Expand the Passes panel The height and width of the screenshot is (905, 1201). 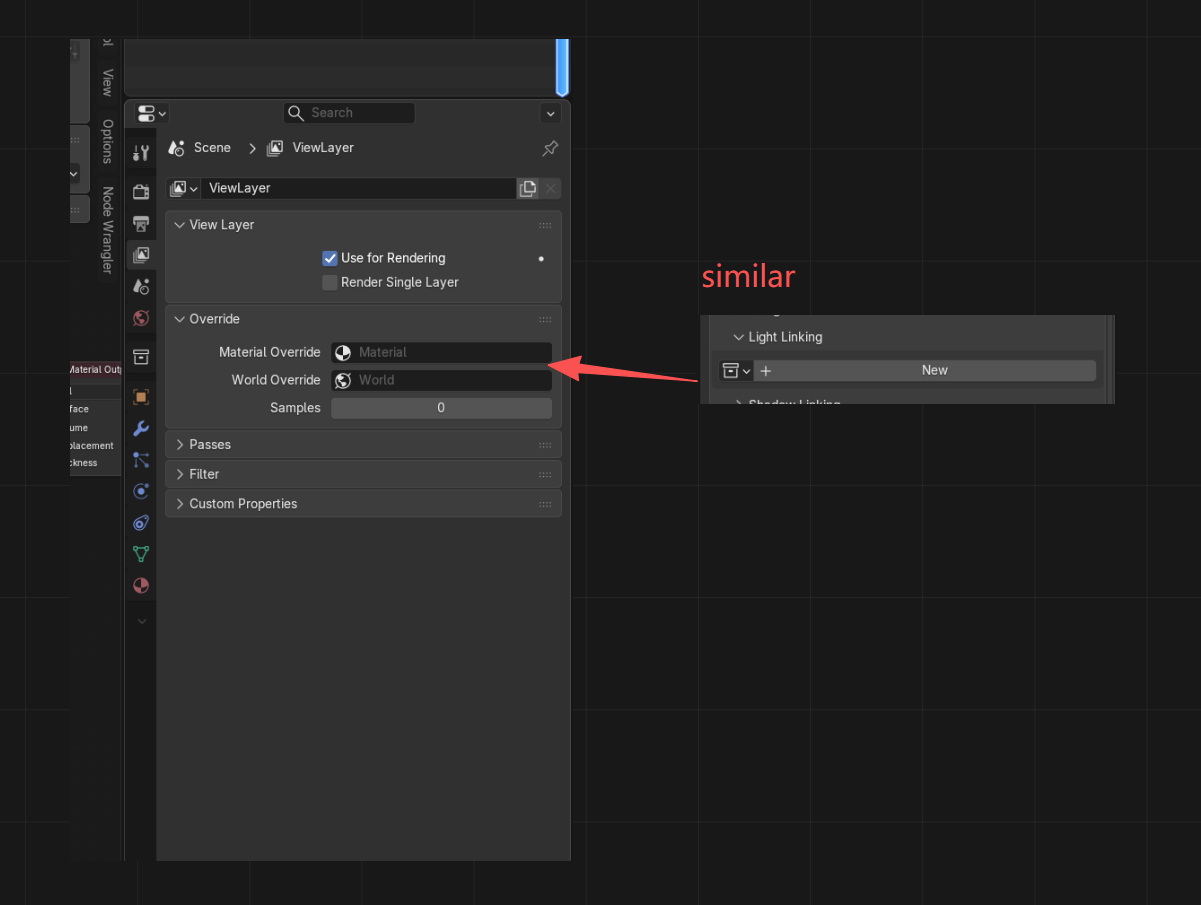click(180, 444)
